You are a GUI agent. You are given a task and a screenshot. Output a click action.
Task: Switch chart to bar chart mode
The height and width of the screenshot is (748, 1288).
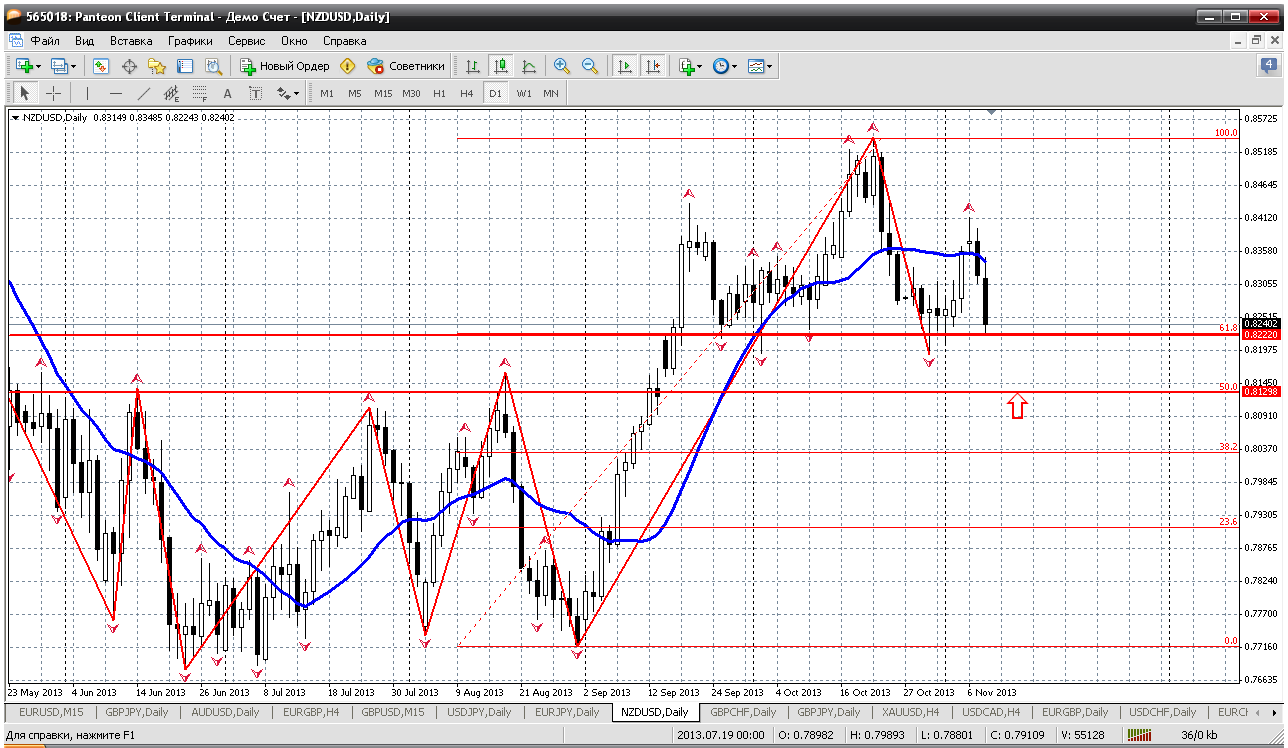[x=473, y=66]
